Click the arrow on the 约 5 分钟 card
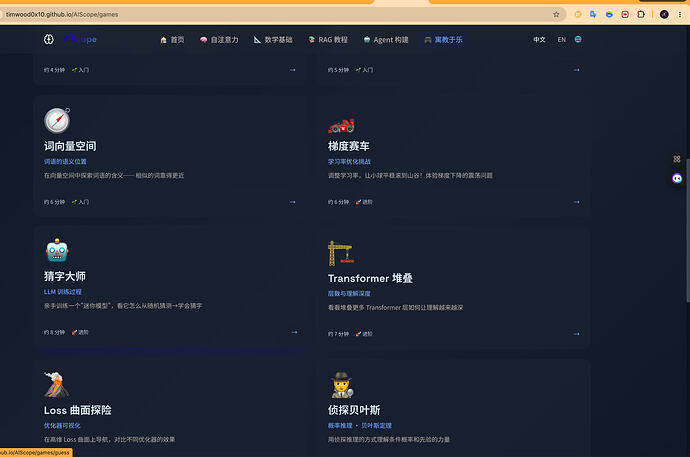This screenshot has height=457, width=690. click(x=576, y=70)
